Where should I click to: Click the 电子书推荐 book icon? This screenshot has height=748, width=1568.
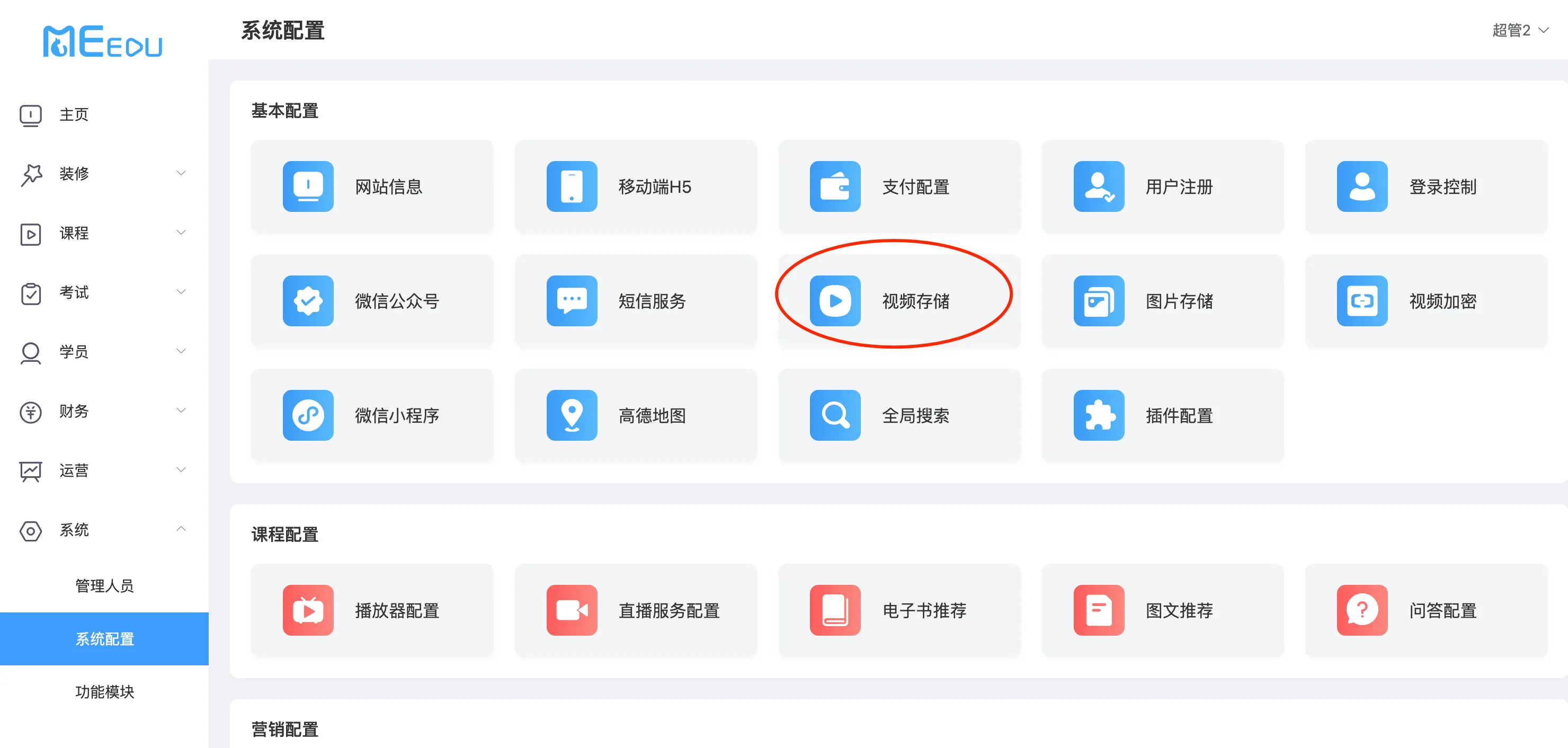[835, 610]
